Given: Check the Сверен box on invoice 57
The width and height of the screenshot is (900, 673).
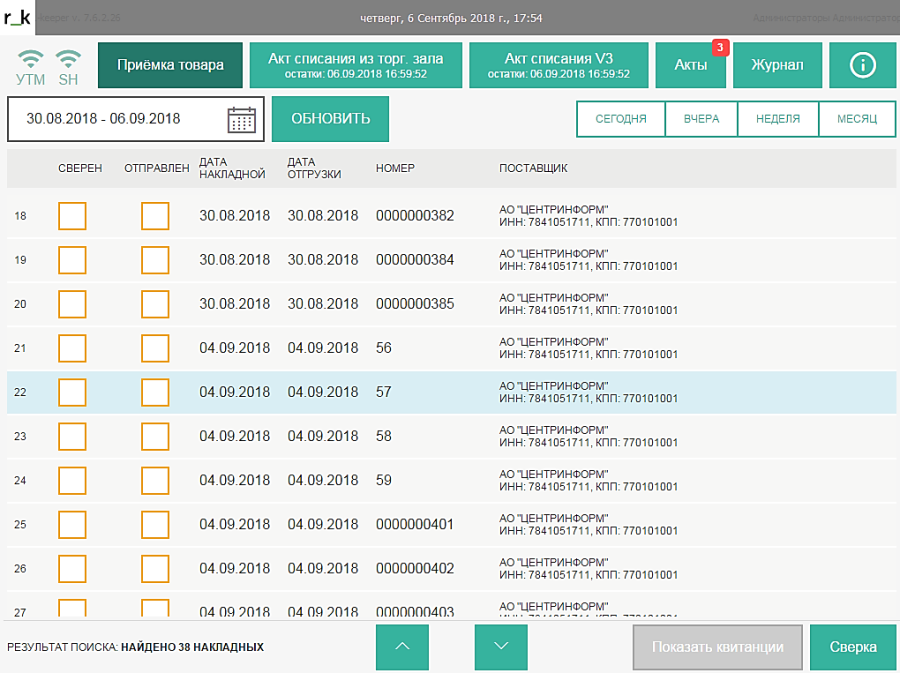Looking at the screenshot, I should pyautogui.click(x=72, y=392).
